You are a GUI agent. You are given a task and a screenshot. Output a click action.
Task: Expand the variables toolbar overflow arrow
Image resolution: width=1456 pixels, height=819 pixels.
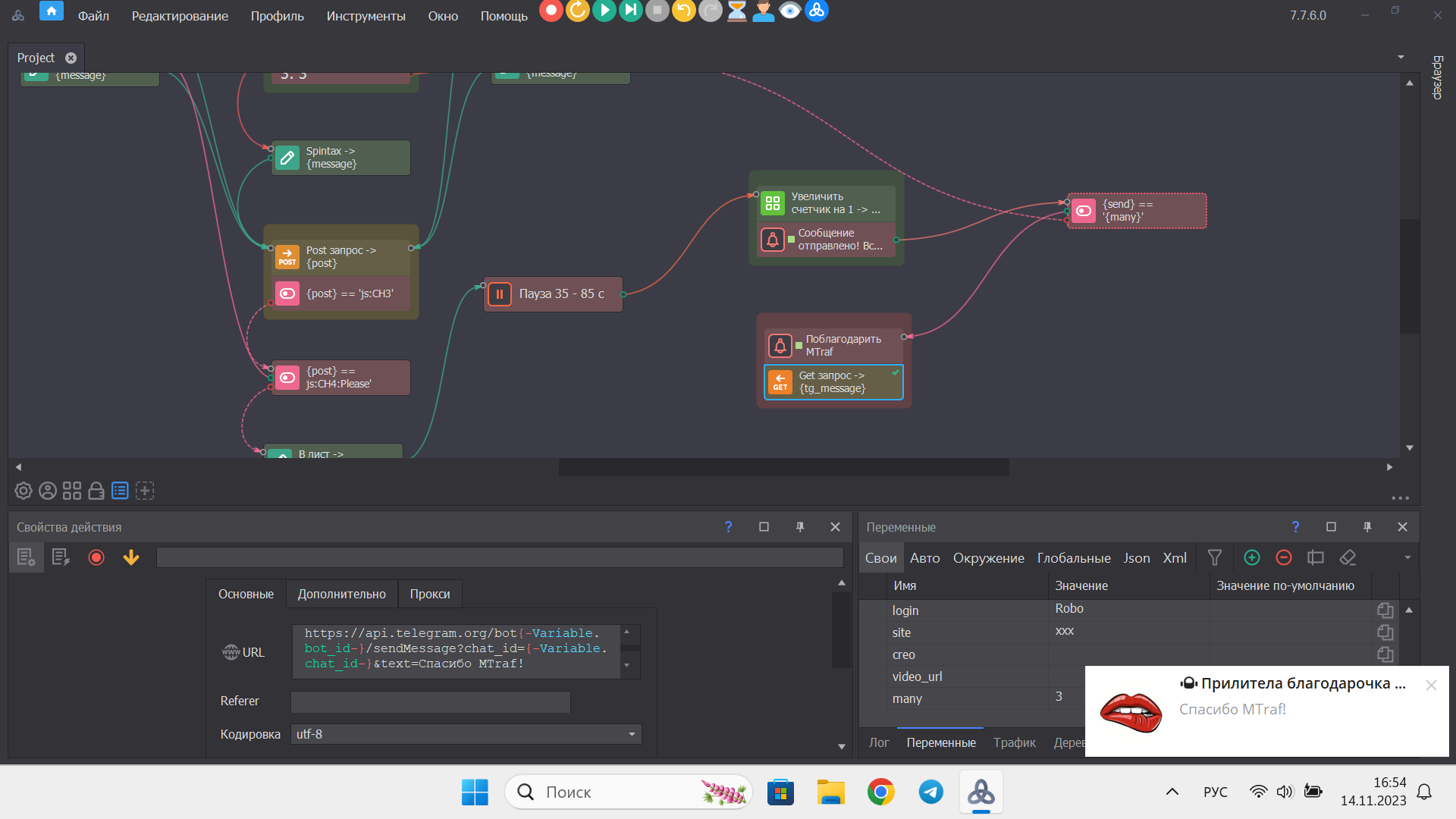1407,558
